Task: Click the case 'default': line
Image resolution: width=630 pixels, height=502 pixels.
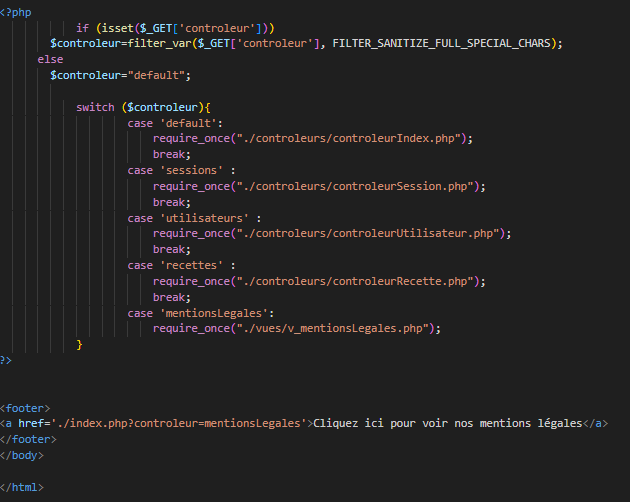Action: [175, 123]
